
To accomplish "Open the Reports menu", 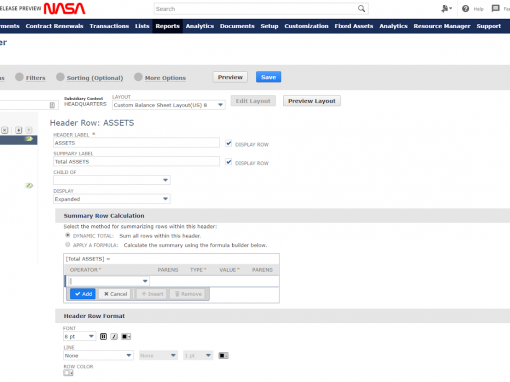I will (168, 26).
